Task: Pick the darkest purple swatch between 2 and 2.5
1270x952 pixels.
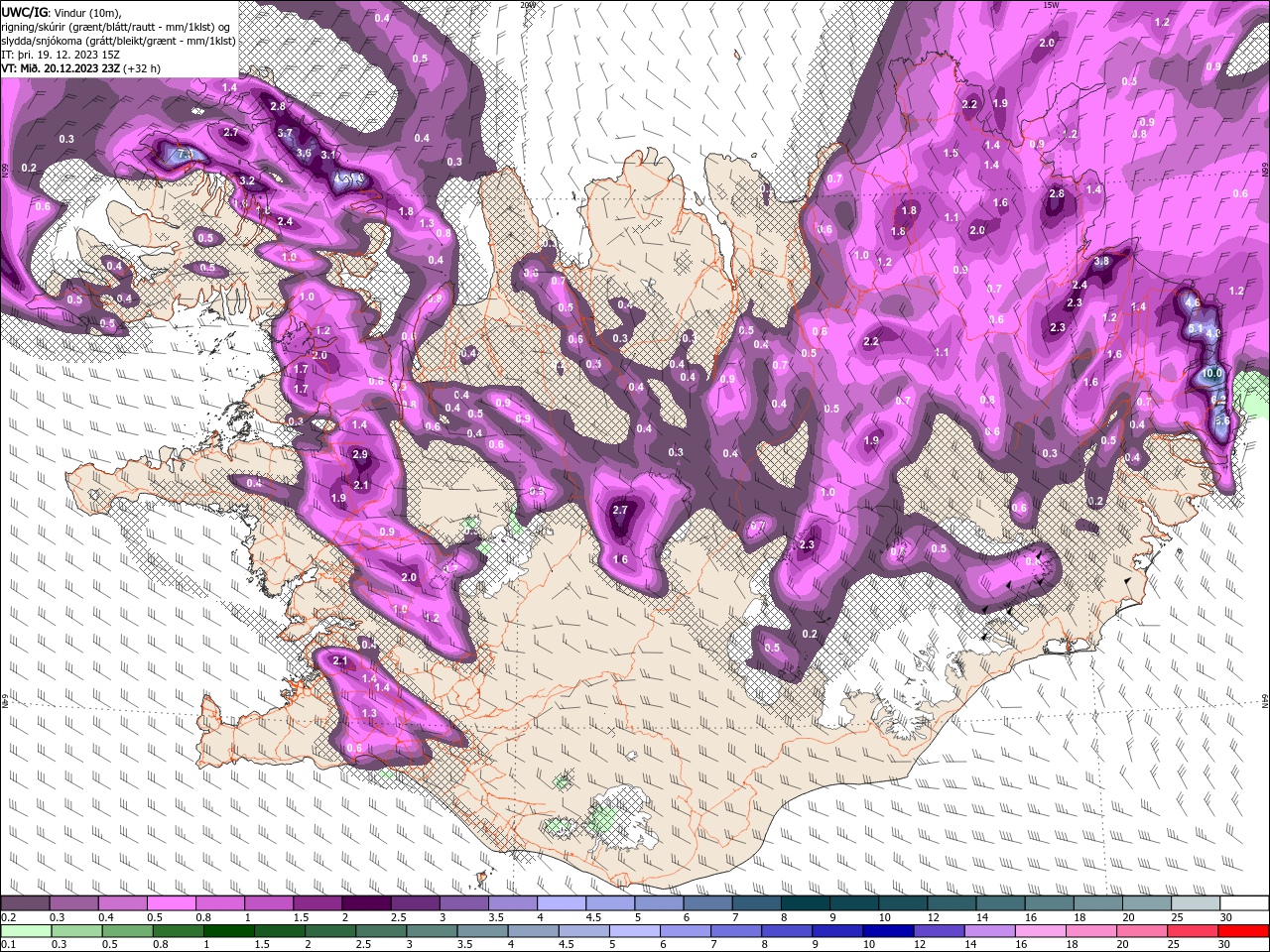Action: (x=366, y=903)
